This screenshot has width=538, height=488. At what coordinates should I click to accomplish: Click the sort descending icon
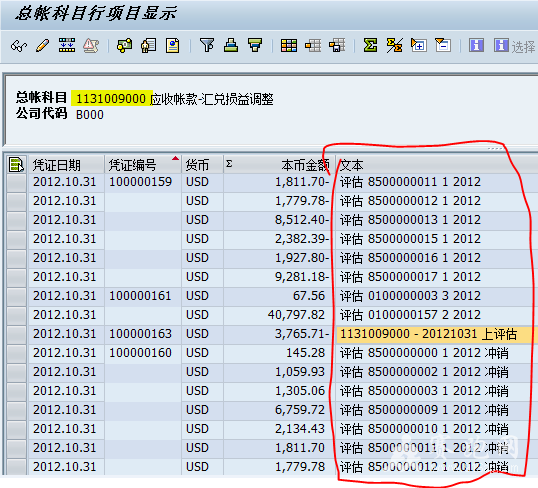(255, 45)
